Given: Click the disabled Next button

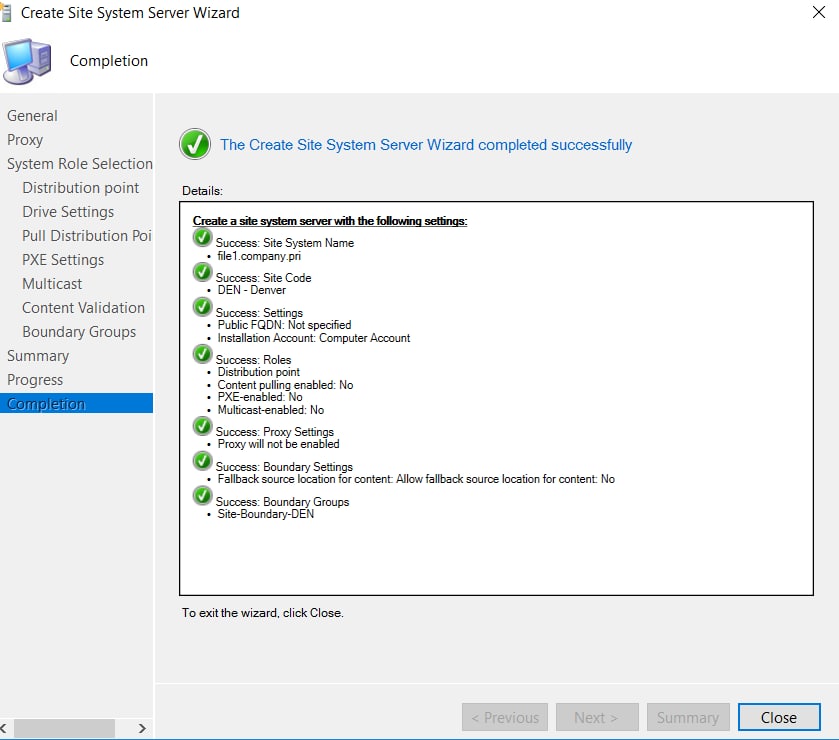Looking at the screenshot, I should (x=597, y=717).
